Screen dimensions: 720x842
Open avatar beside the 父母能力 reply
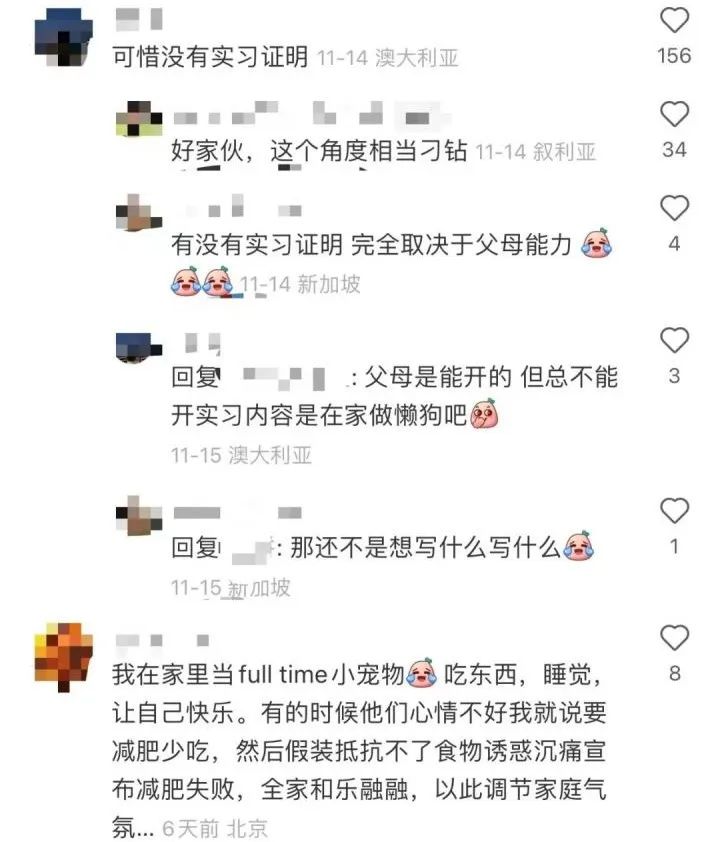pyautogui.click(x=139, y=213)
